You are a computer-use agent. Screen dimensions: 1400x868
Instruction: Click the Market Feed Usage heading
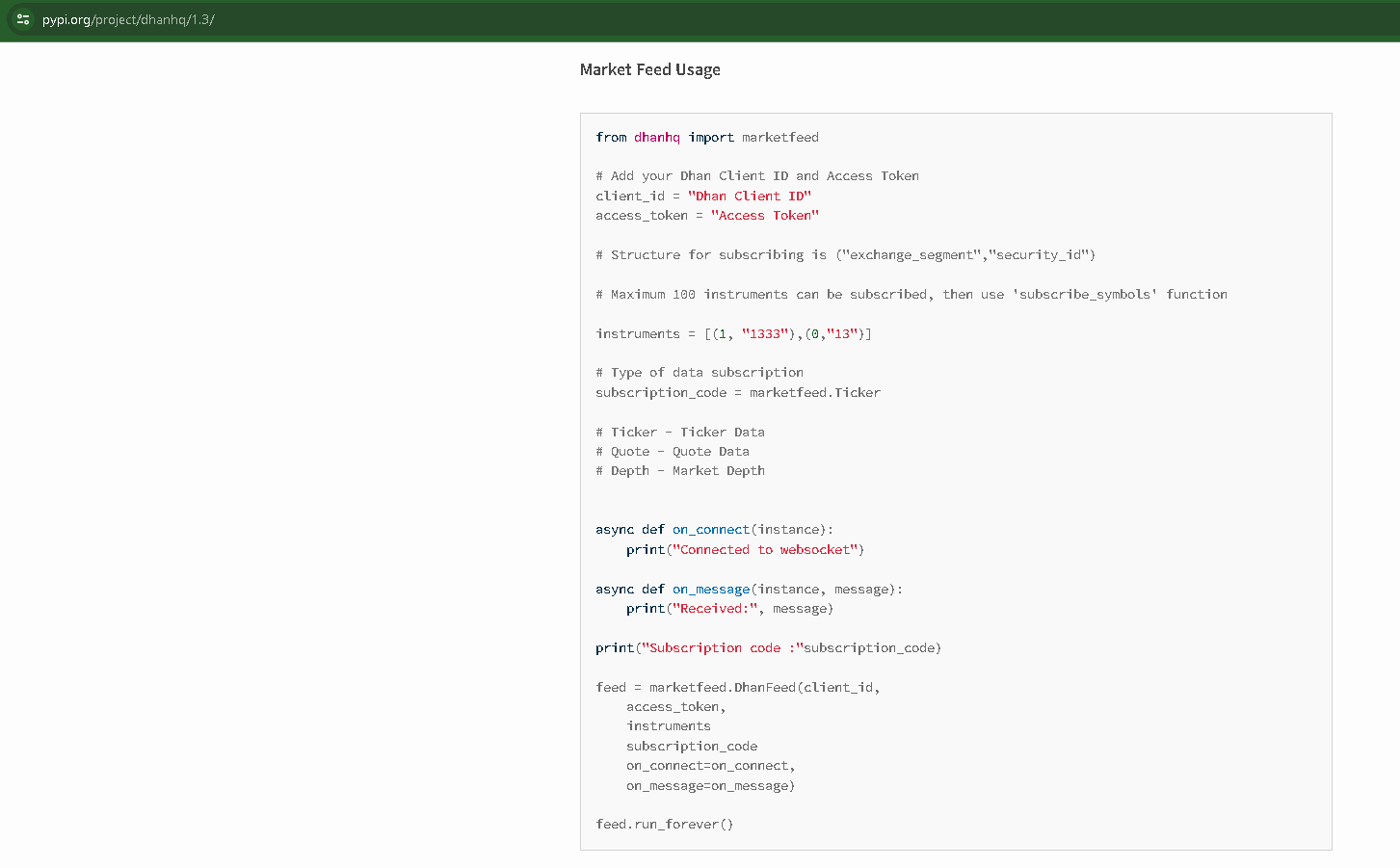[x=649, y=69]
